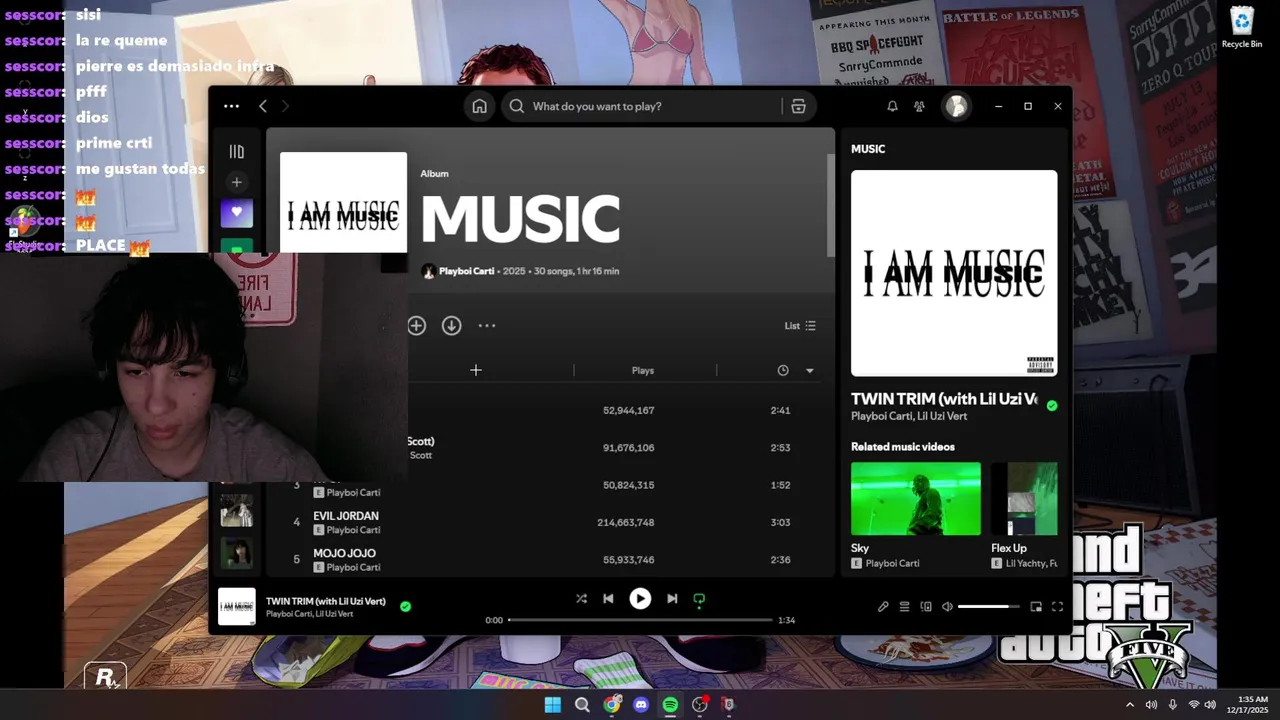Open Playboi Carti link under EVIL J0RDAN

click(x=353, y=530)
